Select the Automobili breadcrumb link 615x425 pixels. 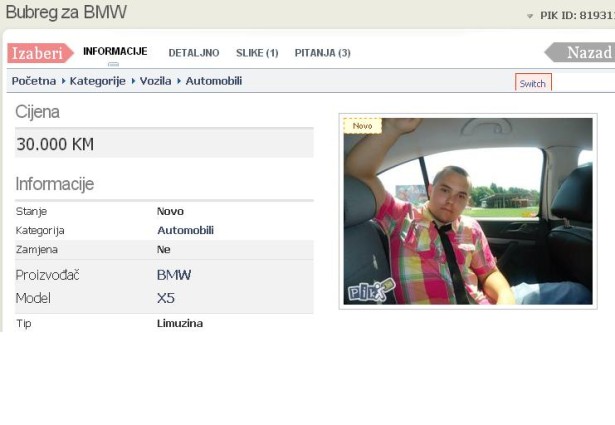pyautogui.click(x=214, y=81)
